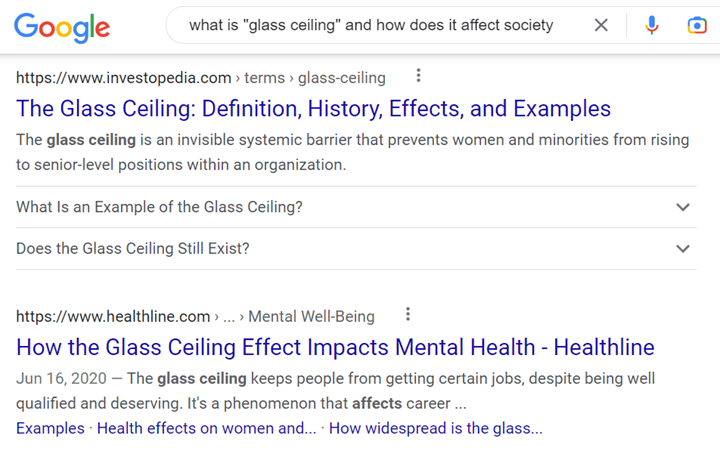Focus the search box with glass ceiling query
Image resolution: width=720 pixels, height=454 pixels.
tap(370, 25)
